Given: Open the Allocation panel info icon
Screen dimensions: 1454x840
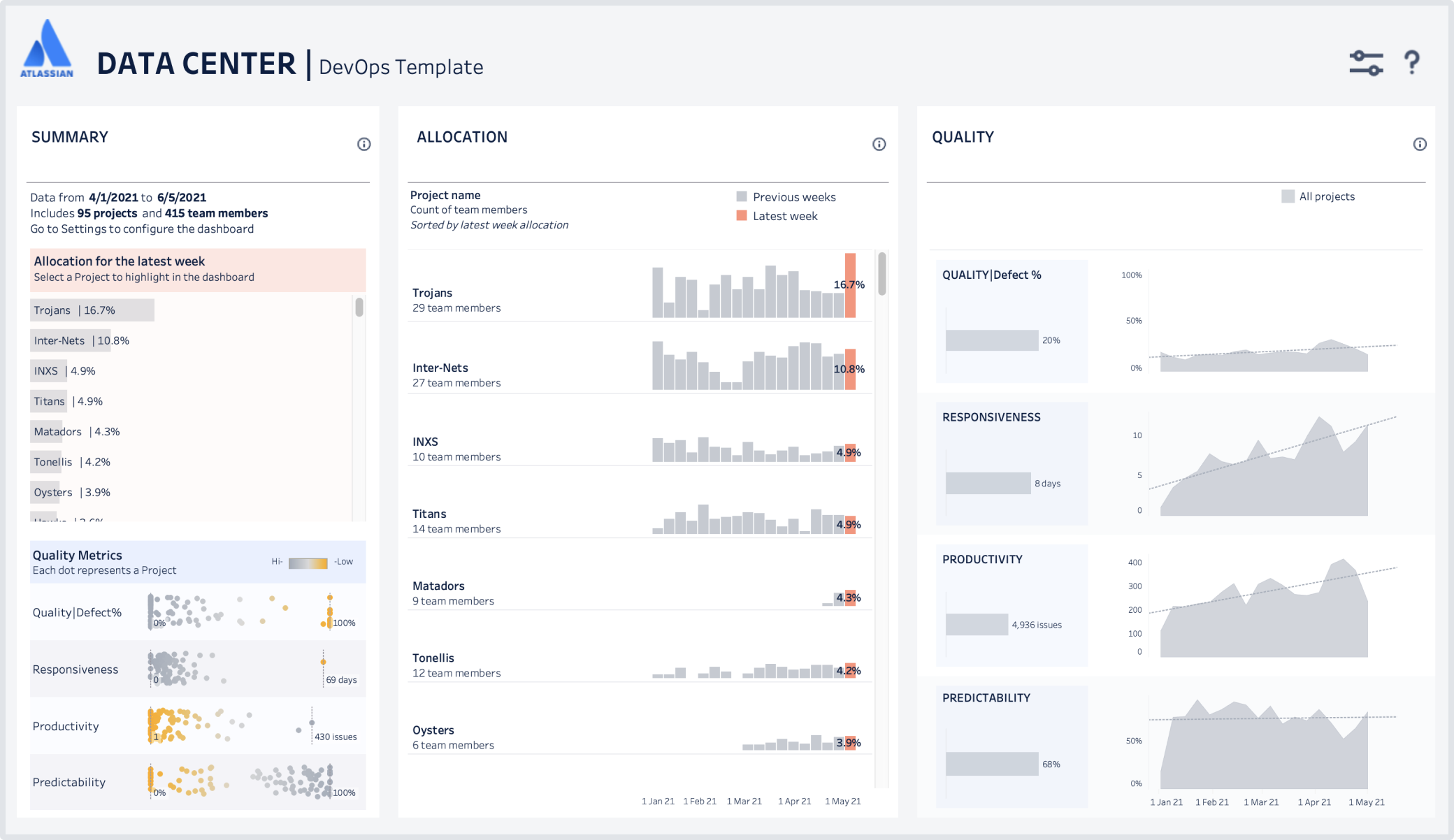Looking at the screenshot, I should coord(879,144).
